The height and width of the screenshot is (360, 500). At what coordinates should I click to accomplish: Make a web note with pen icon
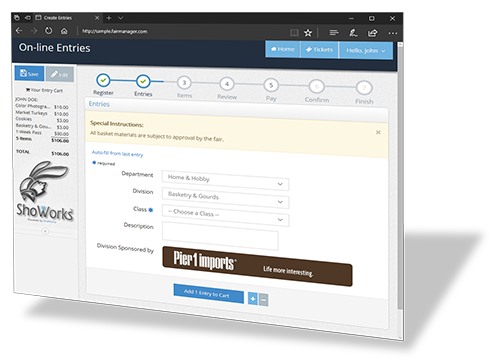point(353,33)
